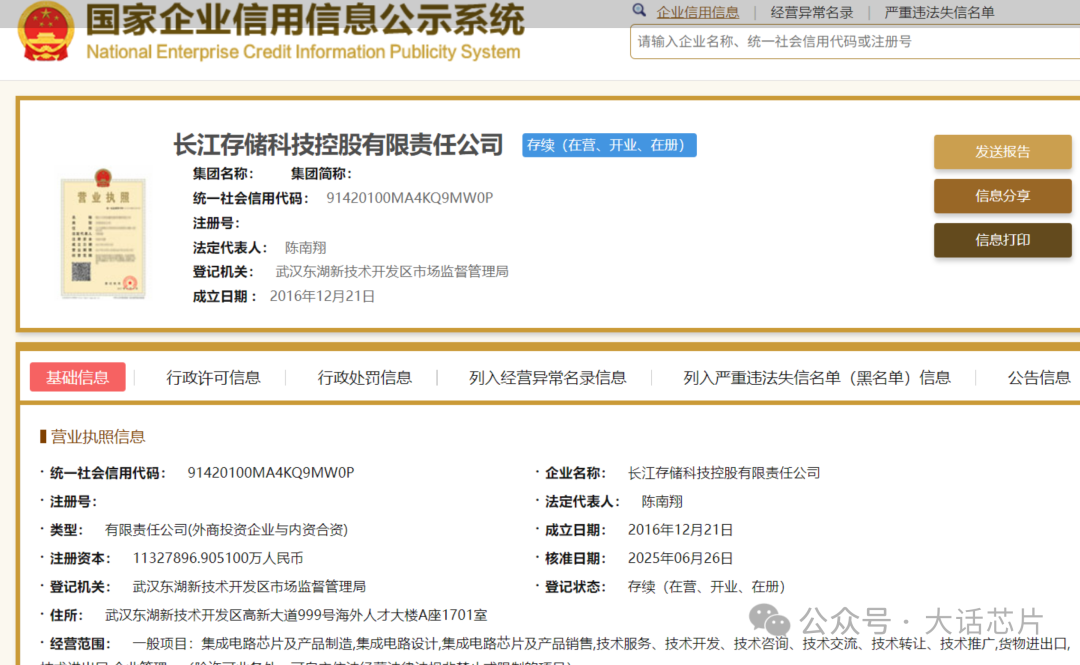Click the license section credit code value
This screenshot has height=665, width=1080.
pos(271,473)
